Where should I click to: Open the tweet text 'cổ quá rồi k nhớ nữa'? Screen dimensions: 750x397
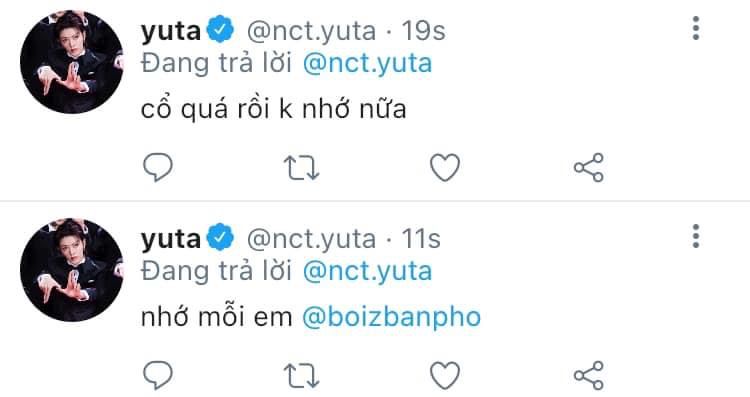[x=274, y=109]
